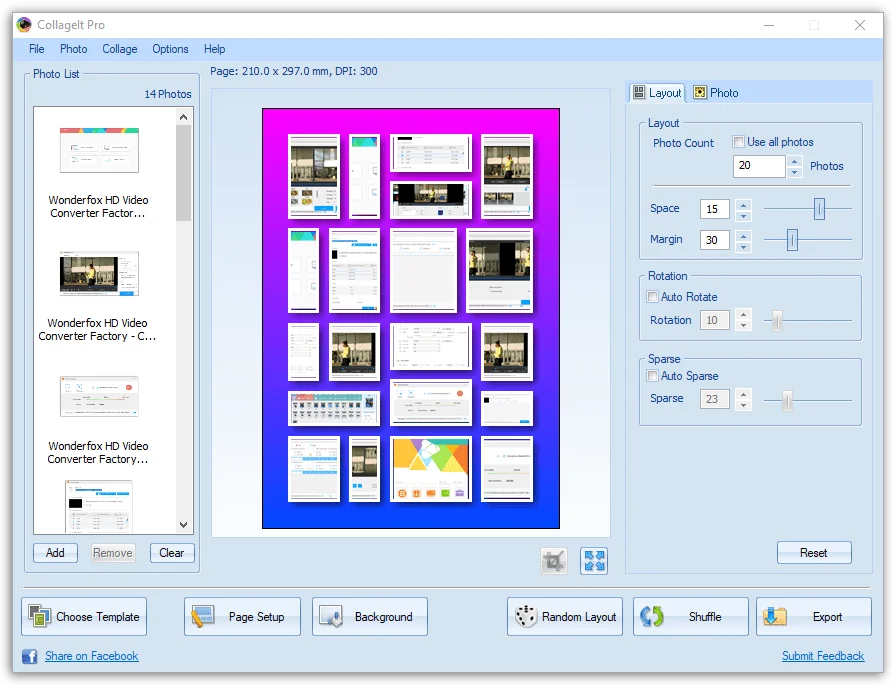The width and height of the screenshot is (896, 685).
Task: Click the page size and DPI text
Action: tap(294, 71)
